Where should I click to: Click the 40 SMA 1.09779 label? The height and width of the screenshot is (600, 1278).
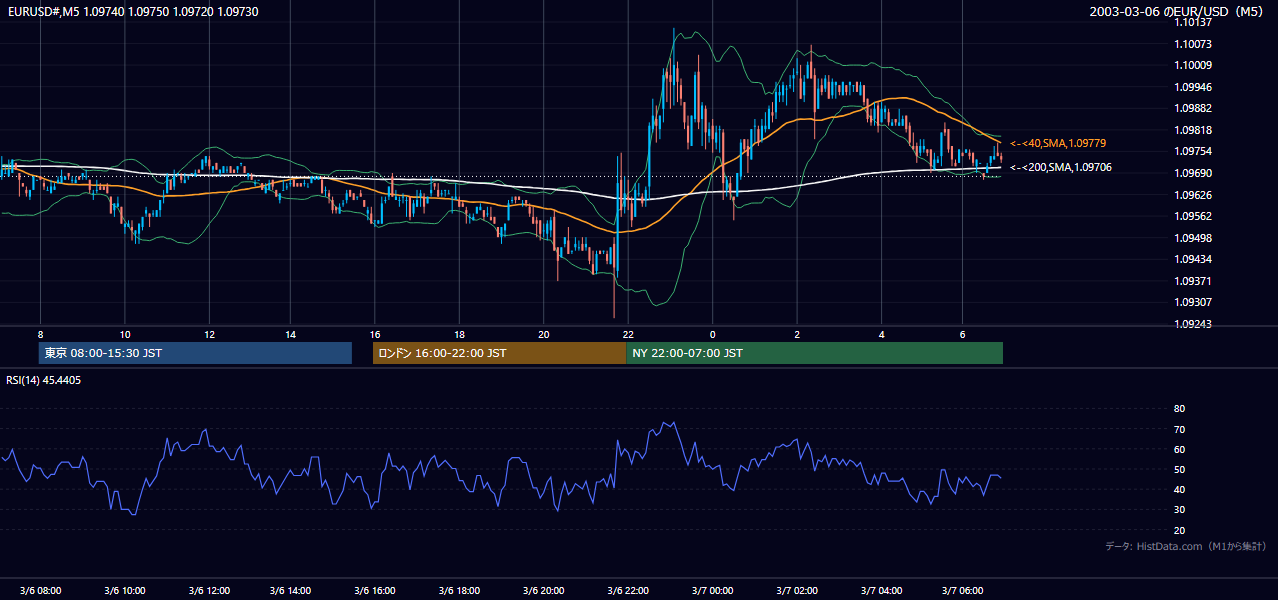1058,144
